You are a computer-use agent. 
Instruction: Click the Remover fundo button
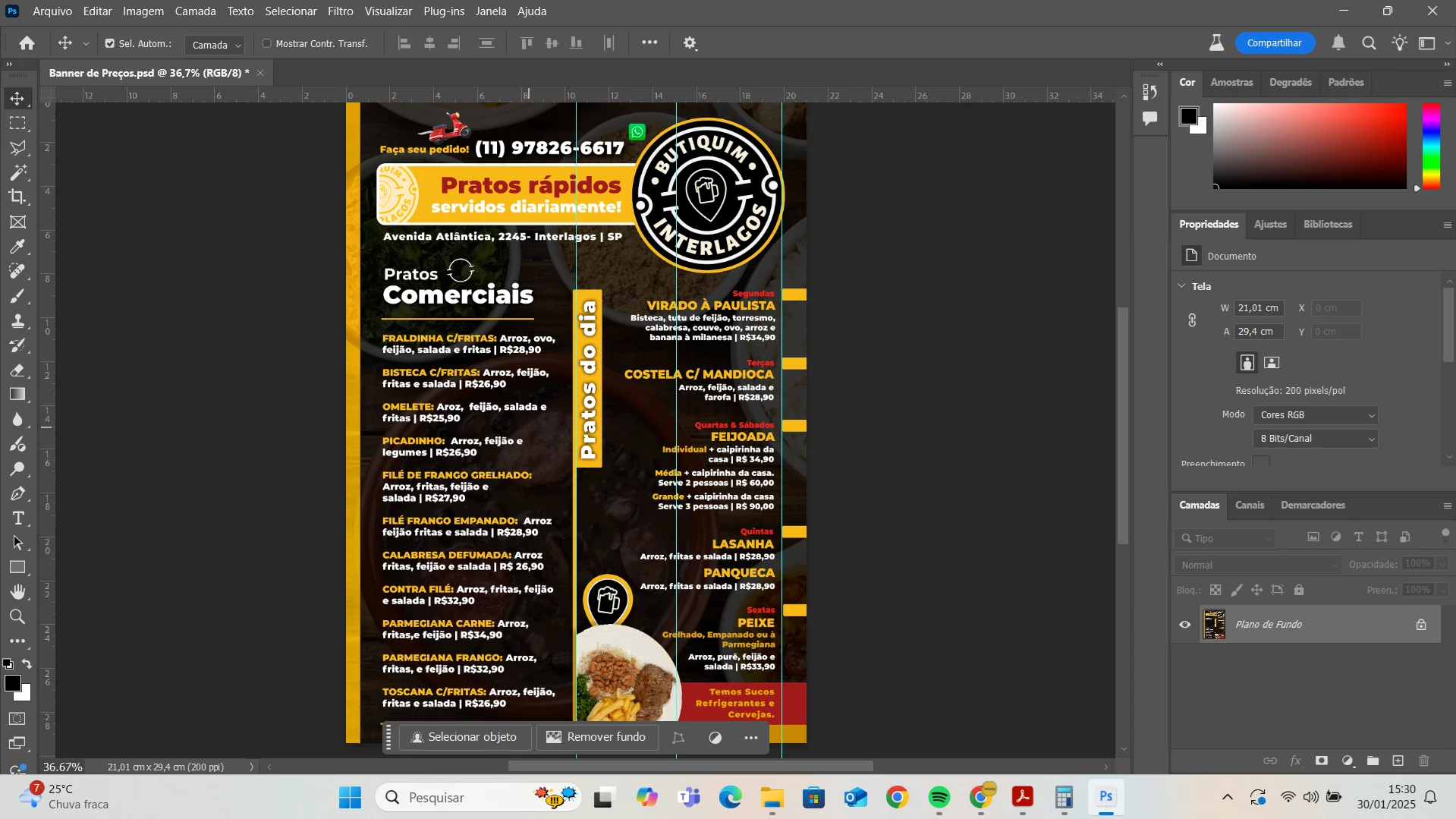pyautogui.click(x=596, y=737)
